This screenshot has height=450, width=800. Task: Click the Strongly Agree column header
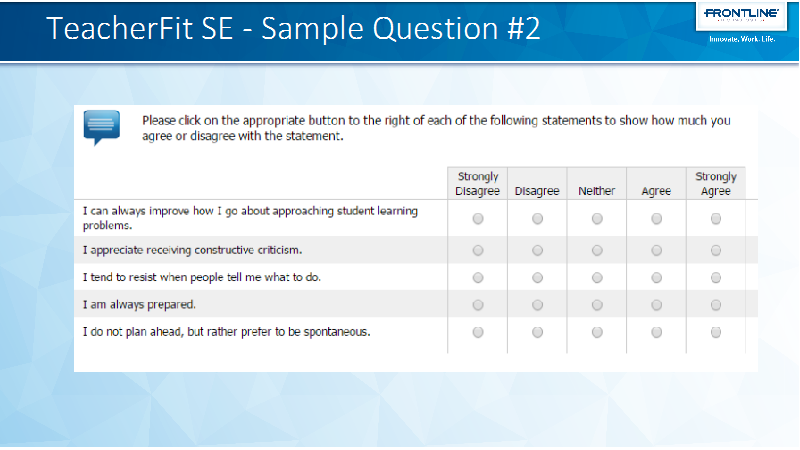716,184
